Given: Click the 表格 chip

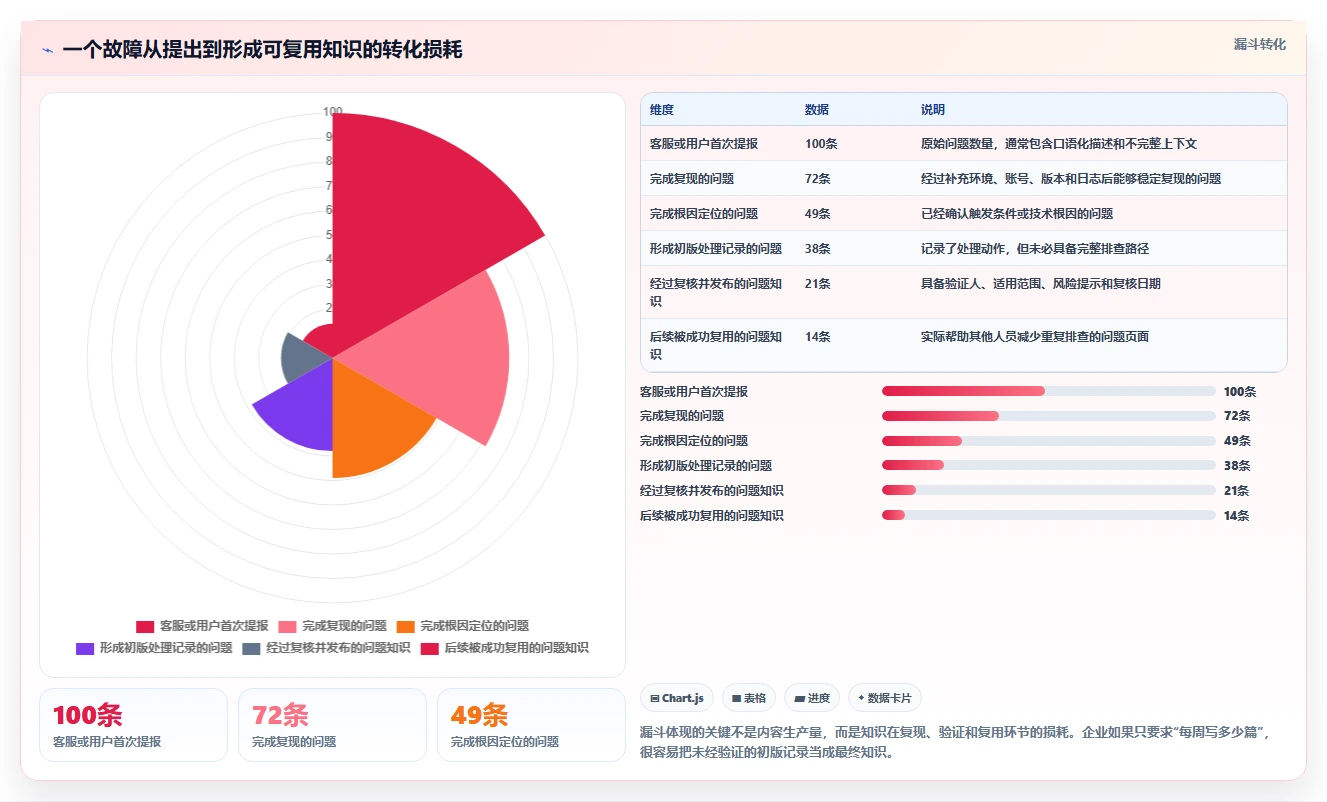Looking at the screenshot, I should tap(749, 698).
